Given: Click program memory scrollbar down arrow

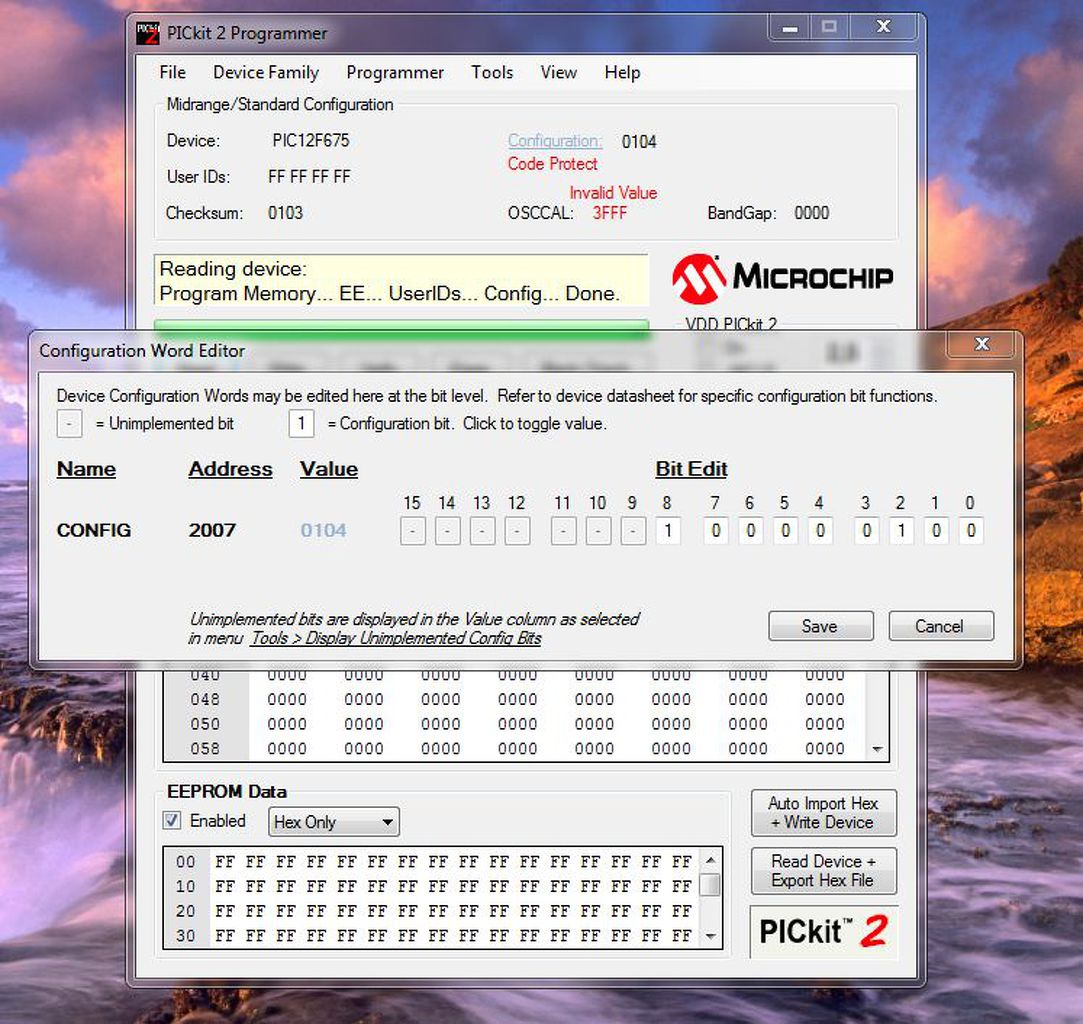Looking at the screenshot, I should click(x=877, y=749).
